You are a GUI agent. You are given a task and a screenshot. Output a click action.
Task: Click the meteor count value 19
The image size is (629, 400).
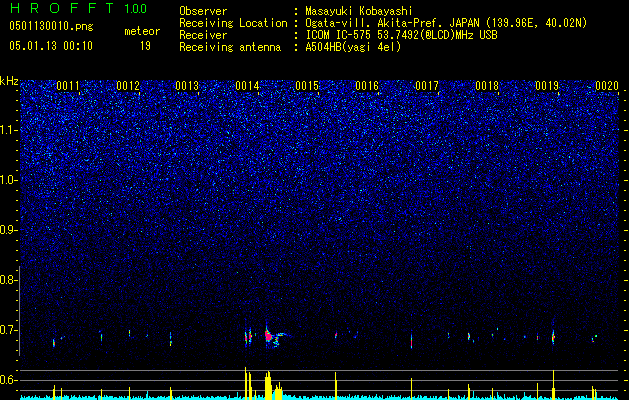point(145,46)
